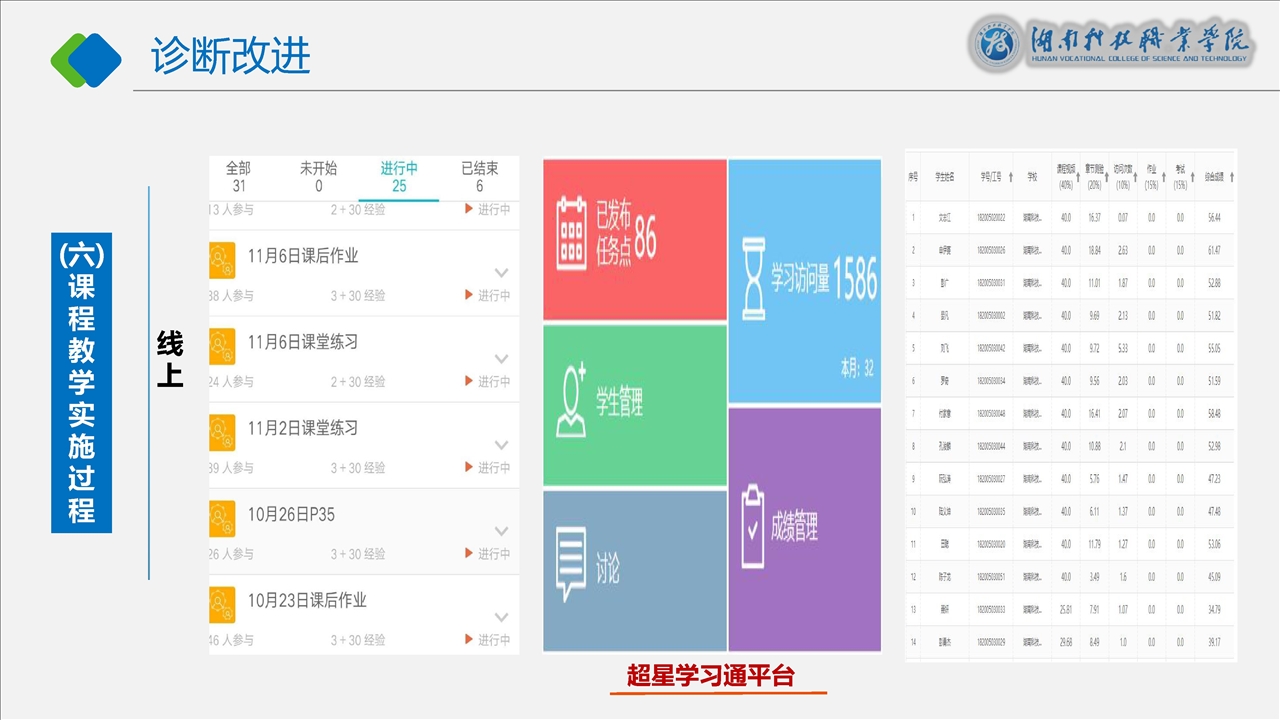Expand chevron for 11月2日课堂练习
This screenshot has height=720, width=1280.
501,445
